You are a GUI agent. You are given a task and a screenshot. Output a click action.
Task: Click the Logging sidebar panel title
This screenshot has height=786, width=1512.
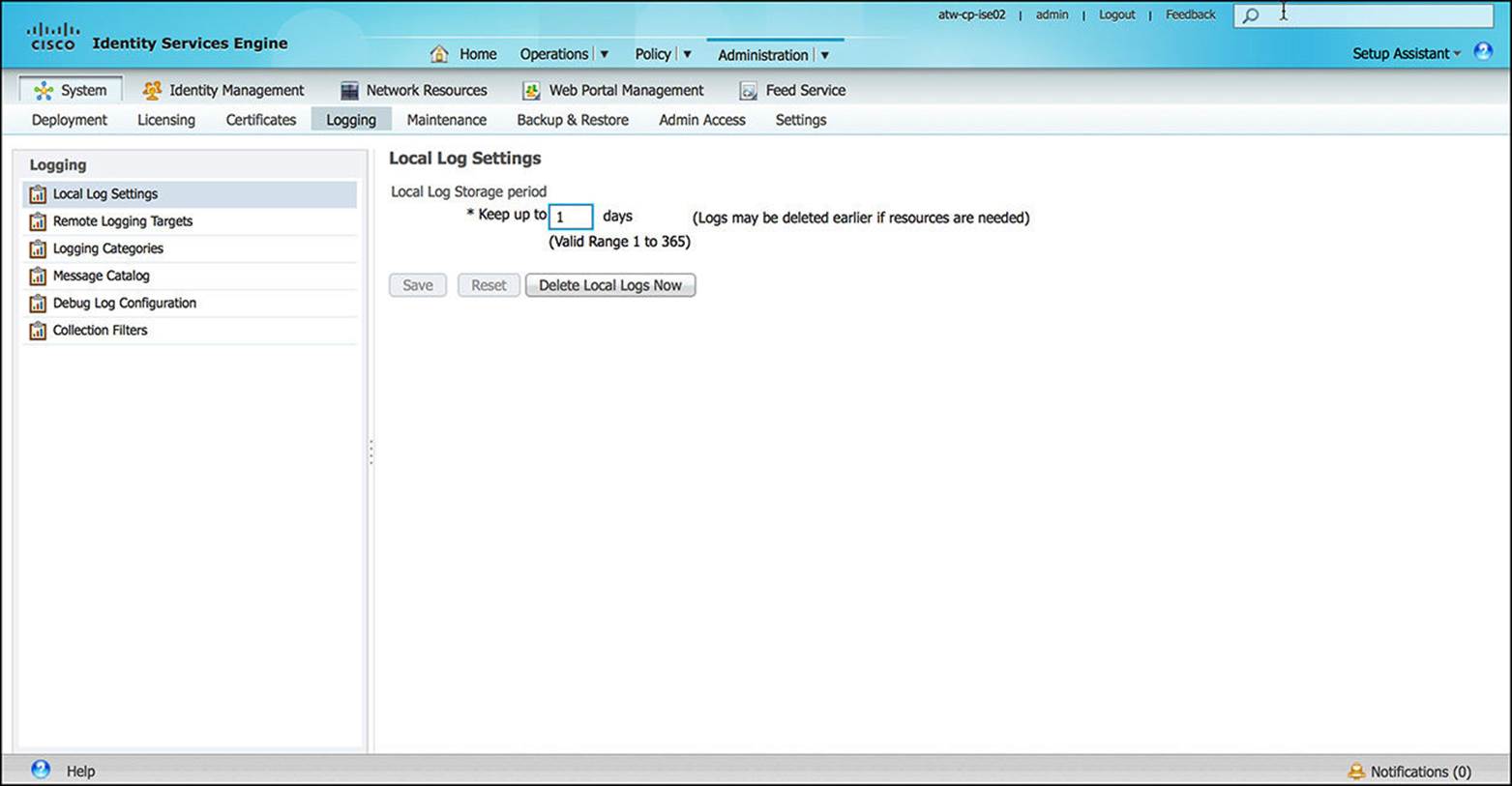58,165
